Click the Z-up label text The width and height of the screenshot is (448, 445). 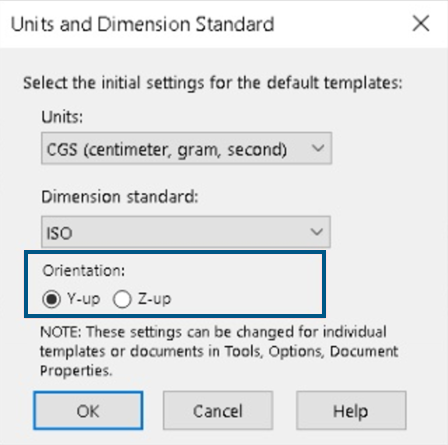tap(154, 298)
